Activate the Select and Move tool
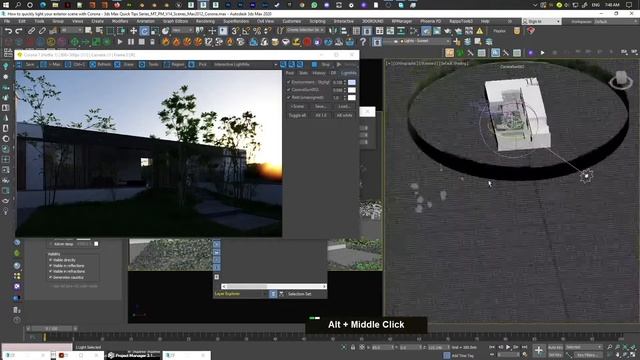 [133, 31]
